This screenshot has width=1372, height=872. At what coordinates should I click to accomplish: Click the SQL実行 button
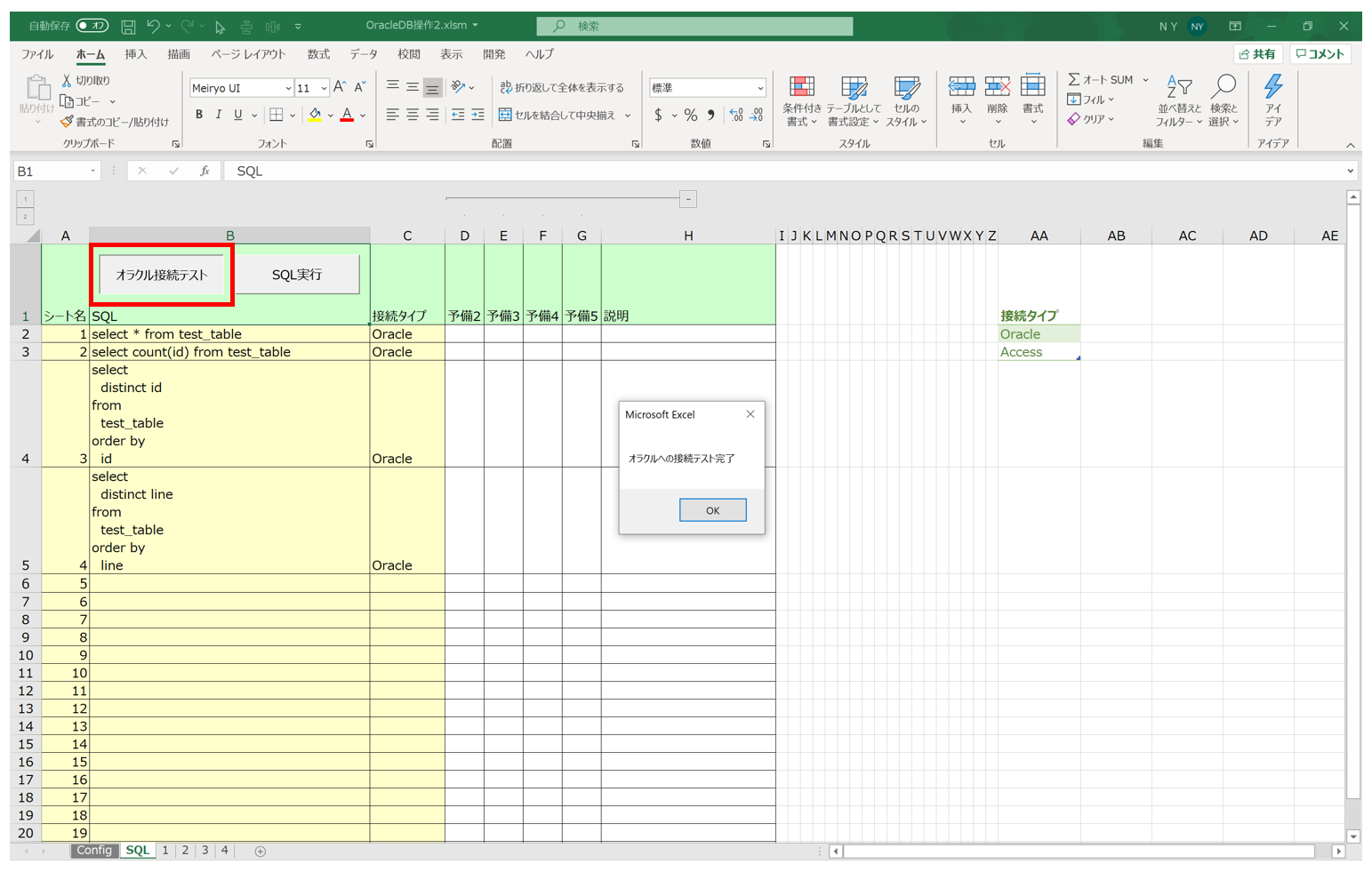(x=297, y=275)
